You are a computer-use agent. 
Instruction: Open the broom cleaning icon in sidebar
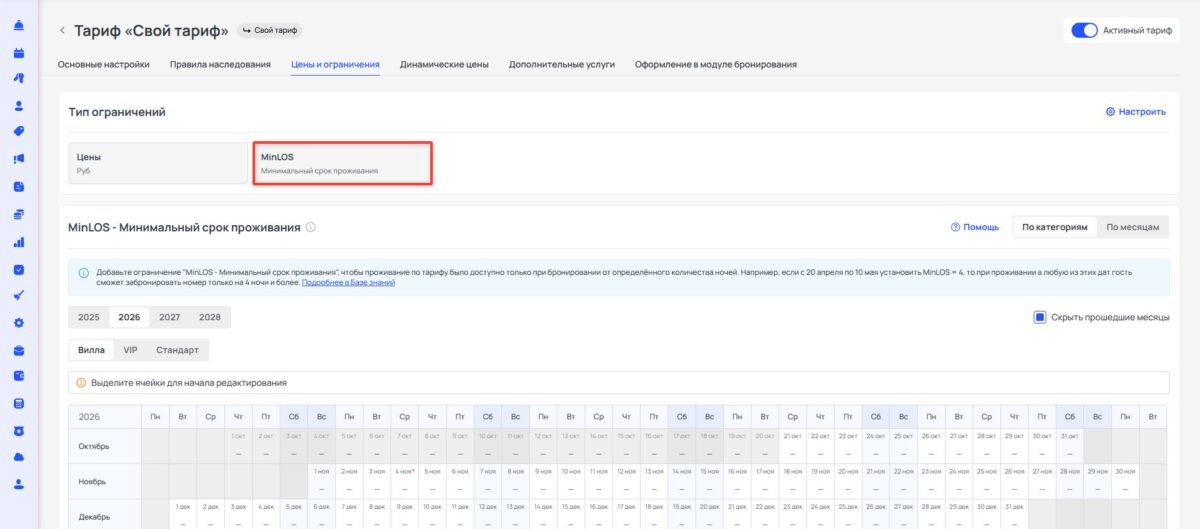click(19, 296)
